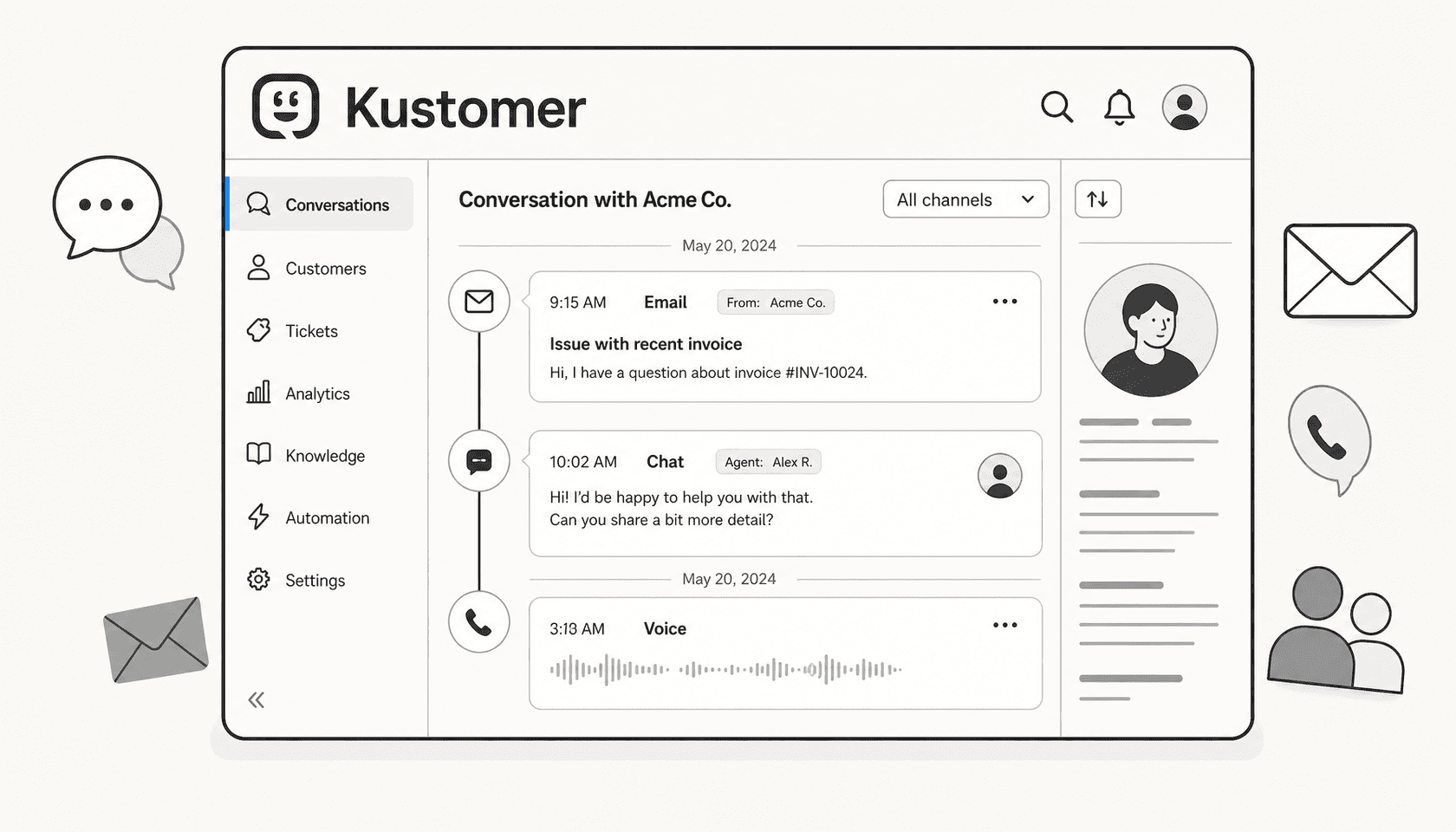Click the Tickets tag icon
The height and width of the screenshot is (832, 1456).
258,330
